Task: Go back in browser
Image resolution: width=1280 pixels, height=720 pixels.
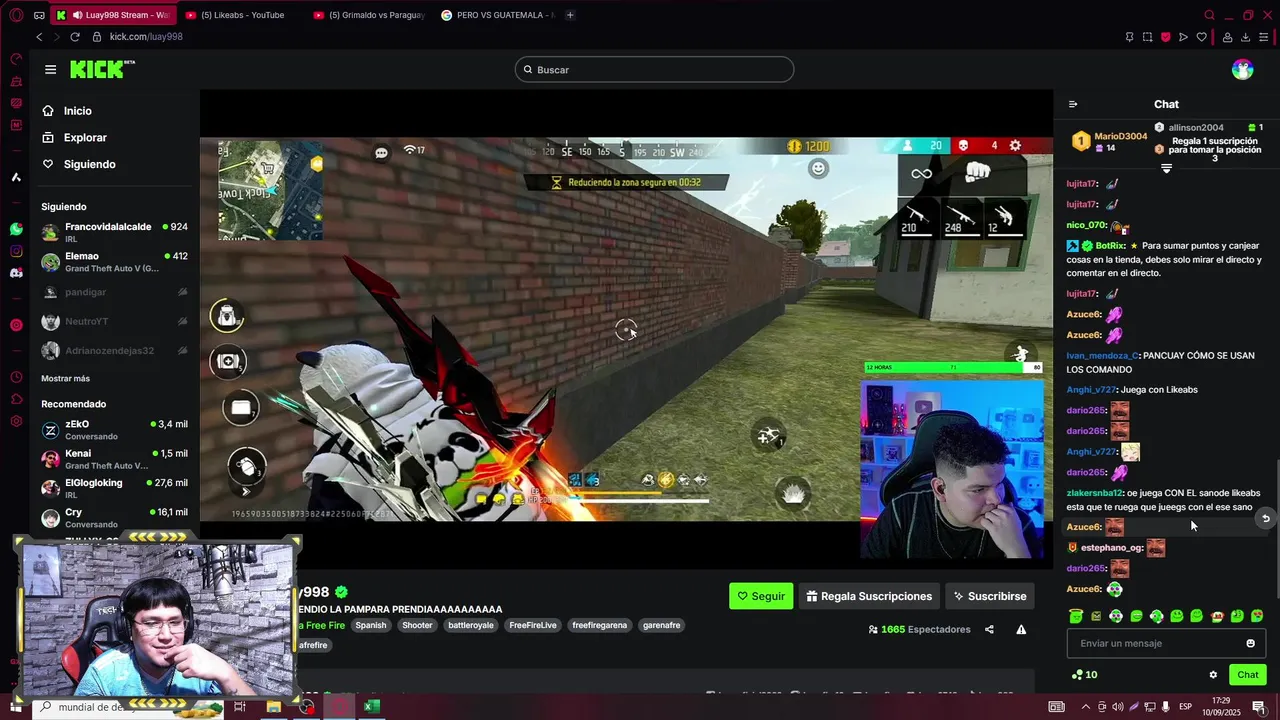Action: 39,37
